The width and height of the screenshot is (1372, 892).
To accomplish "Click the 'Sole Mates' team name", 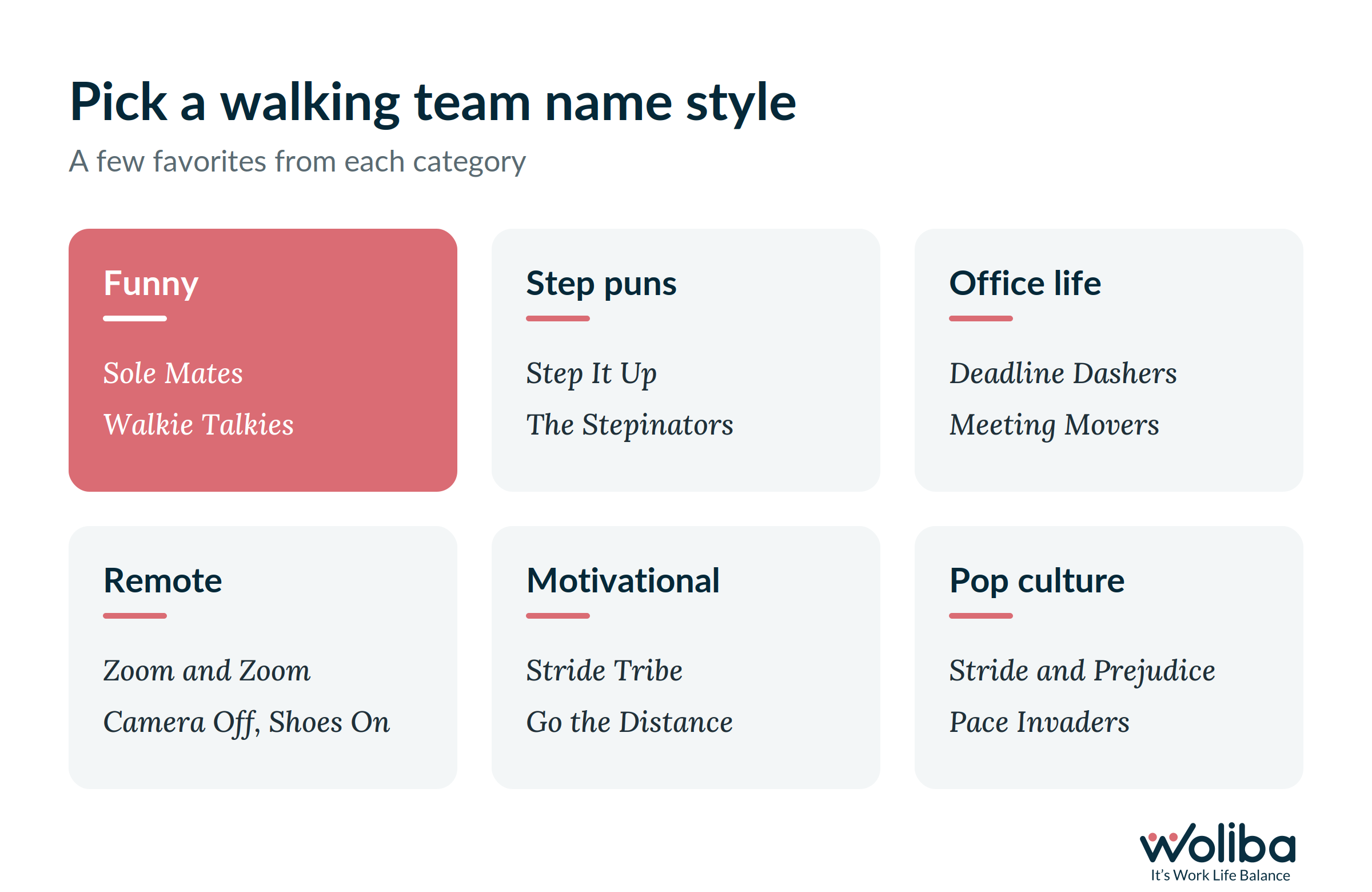I will coord(173,373).
